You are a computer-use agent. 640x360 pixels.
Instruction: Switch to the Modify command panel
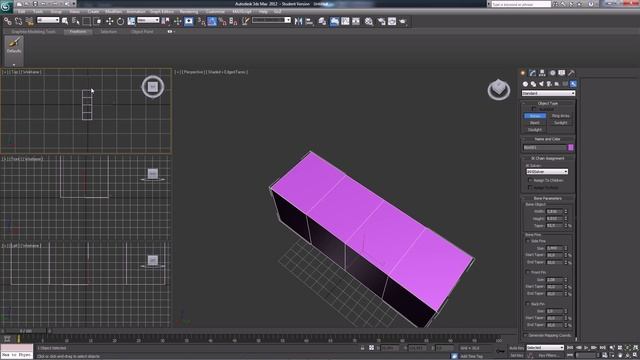click(532, 73)
